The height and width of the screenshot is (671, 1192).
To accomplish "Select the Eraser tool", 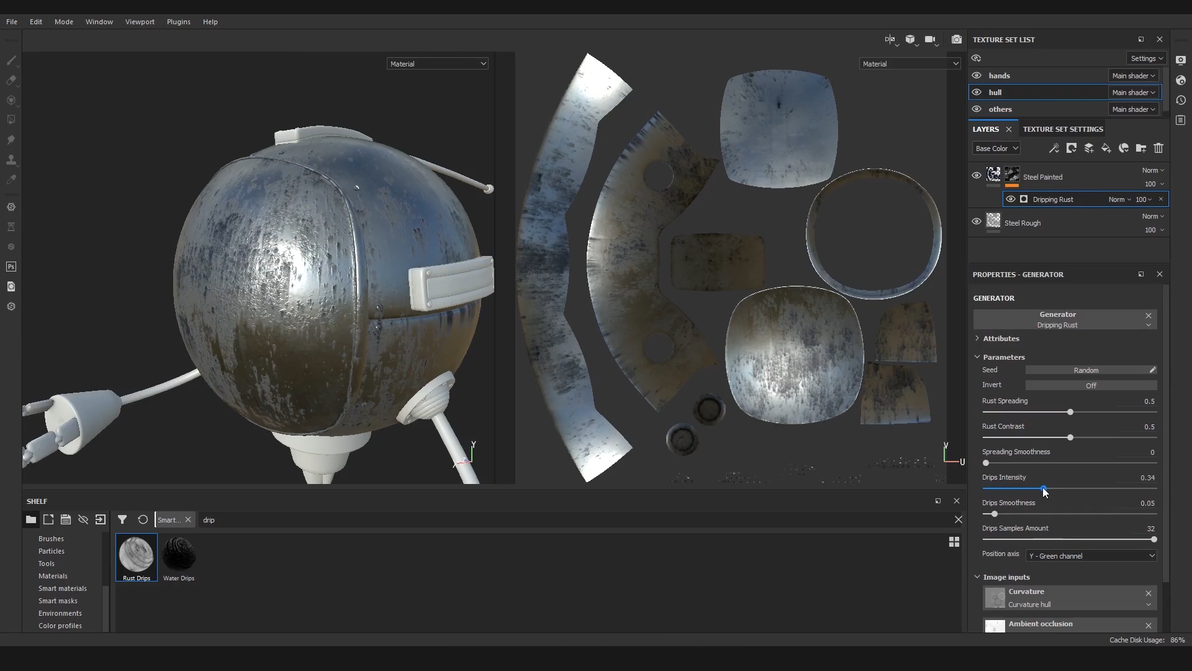I will 12,80.
